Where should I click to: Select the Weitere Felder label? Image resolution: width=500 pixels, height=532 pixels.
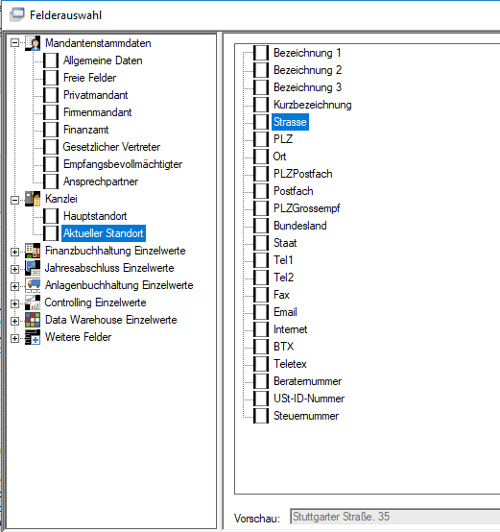click(78, 337)
